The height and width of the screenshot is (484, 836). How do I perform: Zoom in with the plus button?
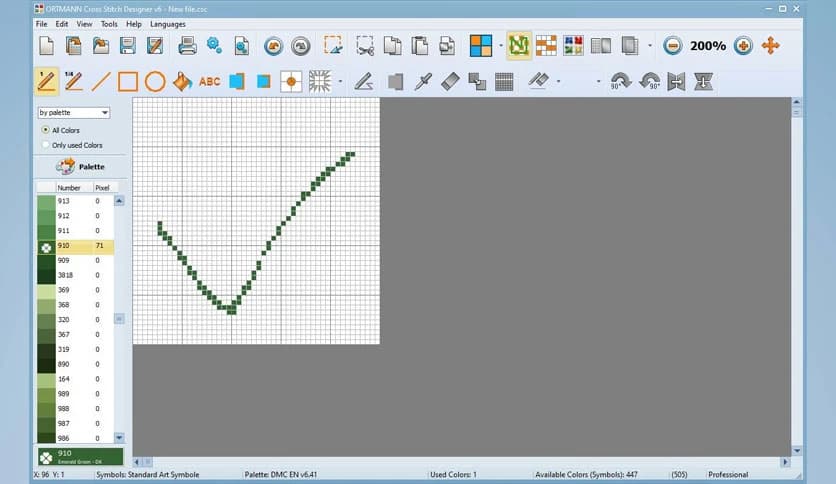743,46
